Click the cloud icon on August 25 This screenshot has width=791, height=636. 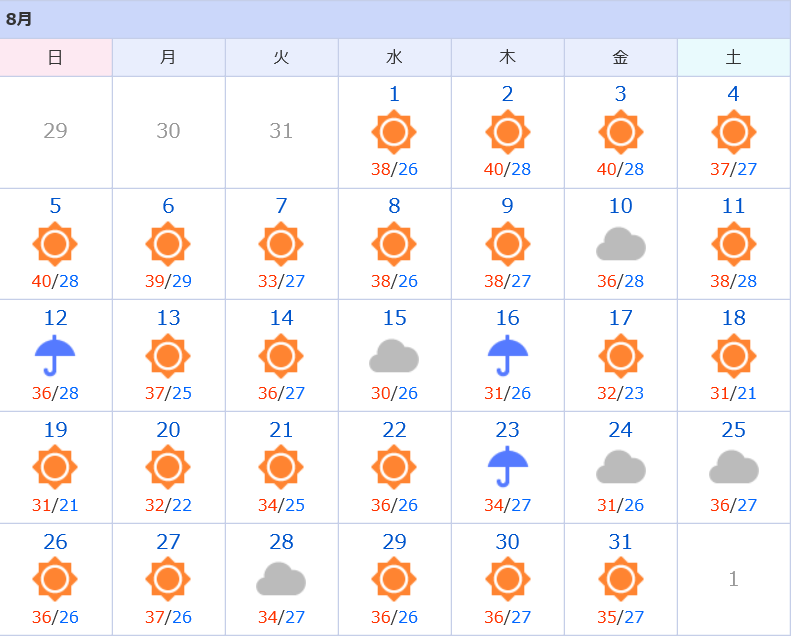(733, 468)
